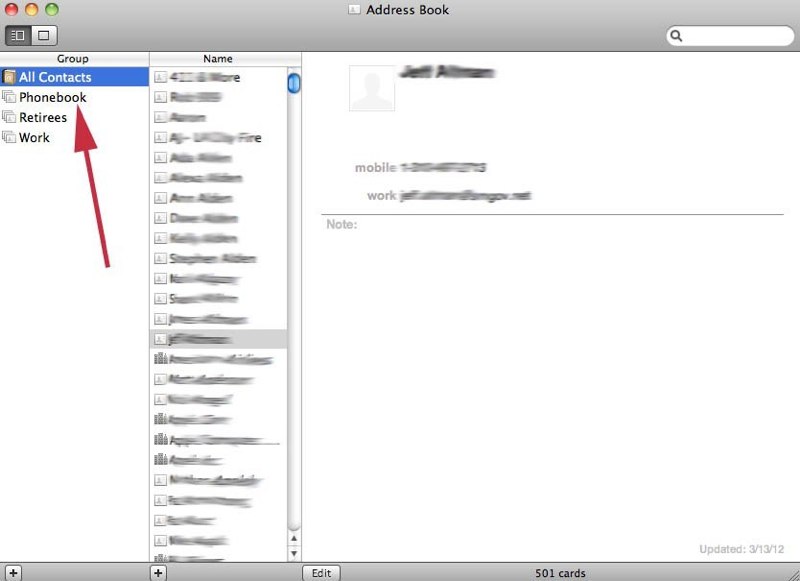Click the names list scrollbar thumb

coord(294,83)
